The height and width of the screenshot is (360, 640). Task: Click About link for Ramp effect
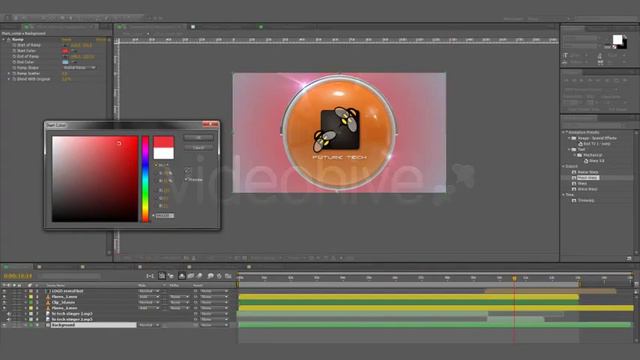coord(101,40)
